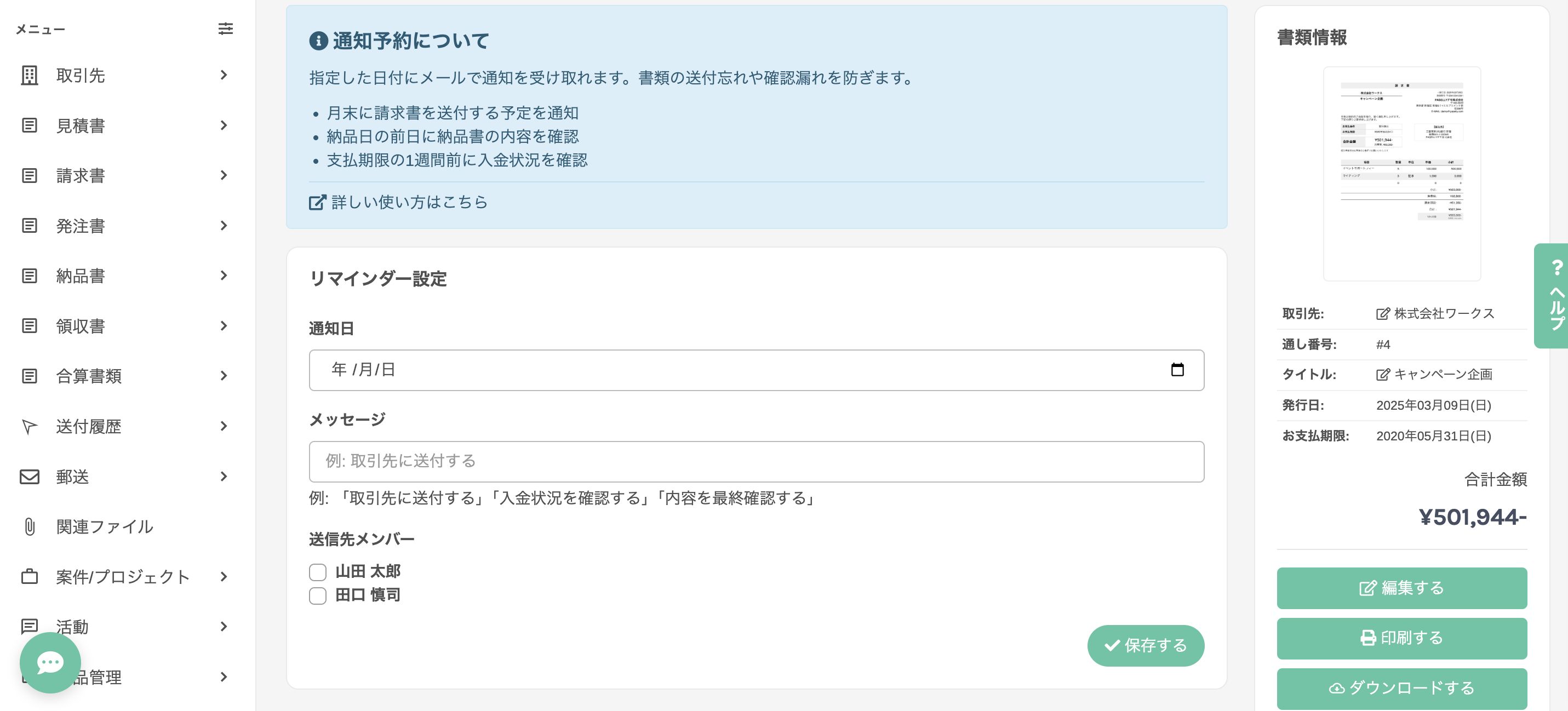Viewport: 1568px width, 711px height.
Task: Click the 編集する button
Action: point(1401,588)
